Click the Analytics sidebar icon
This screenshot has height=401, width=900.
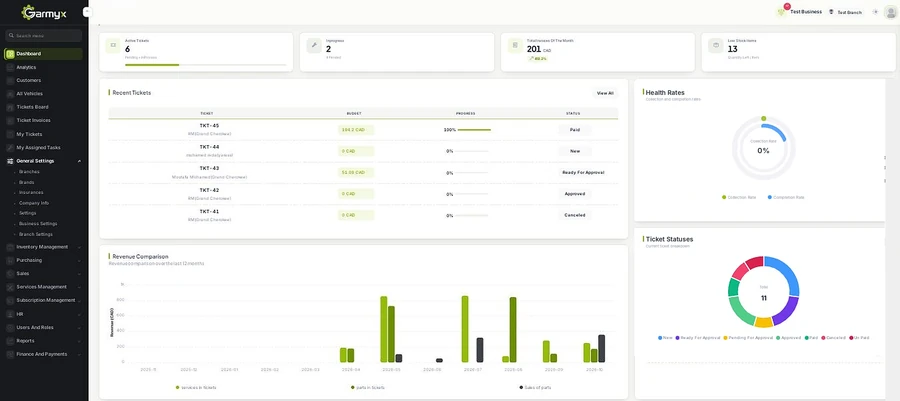tap(10, 67)
